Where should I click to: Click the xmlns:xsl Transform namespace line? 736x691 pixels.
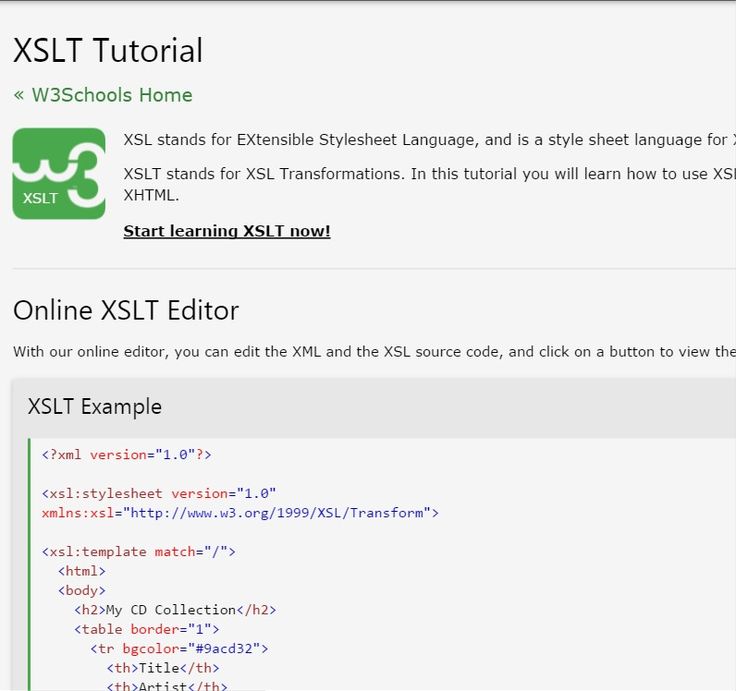coord(240,513)
